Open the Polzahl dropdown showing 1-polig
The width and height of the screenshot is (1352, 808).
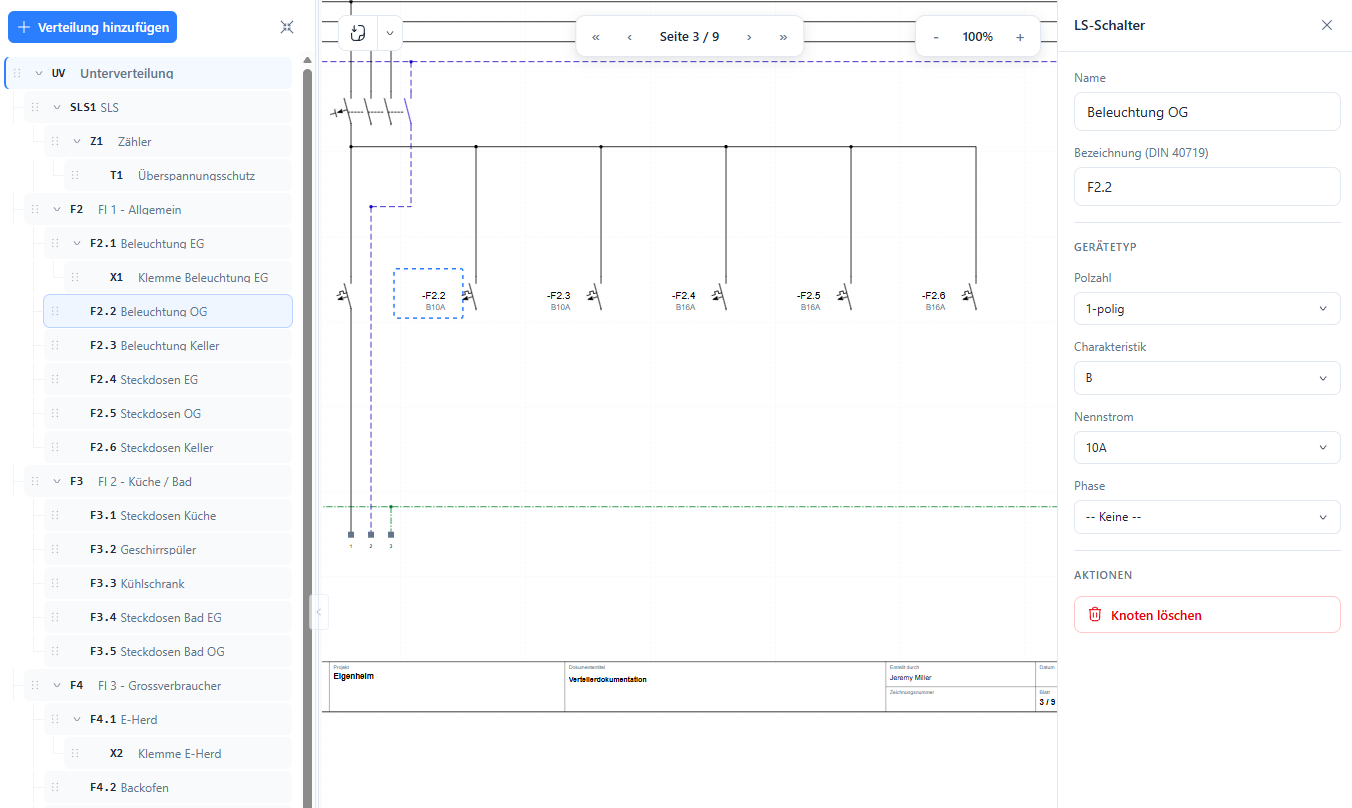tap(1207, 308)
